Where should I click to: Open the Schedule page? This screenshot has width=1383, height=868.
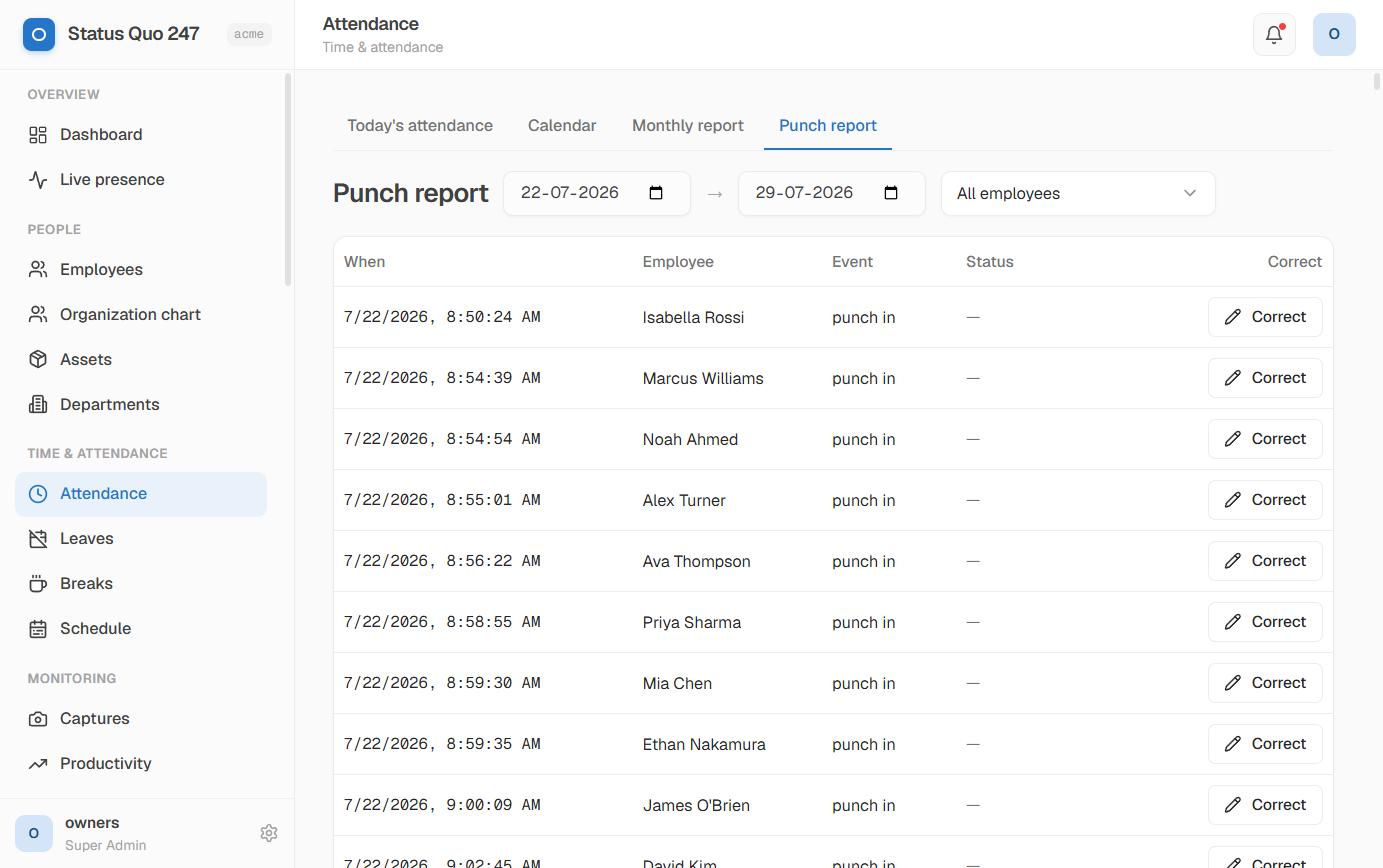pos(141,629)
